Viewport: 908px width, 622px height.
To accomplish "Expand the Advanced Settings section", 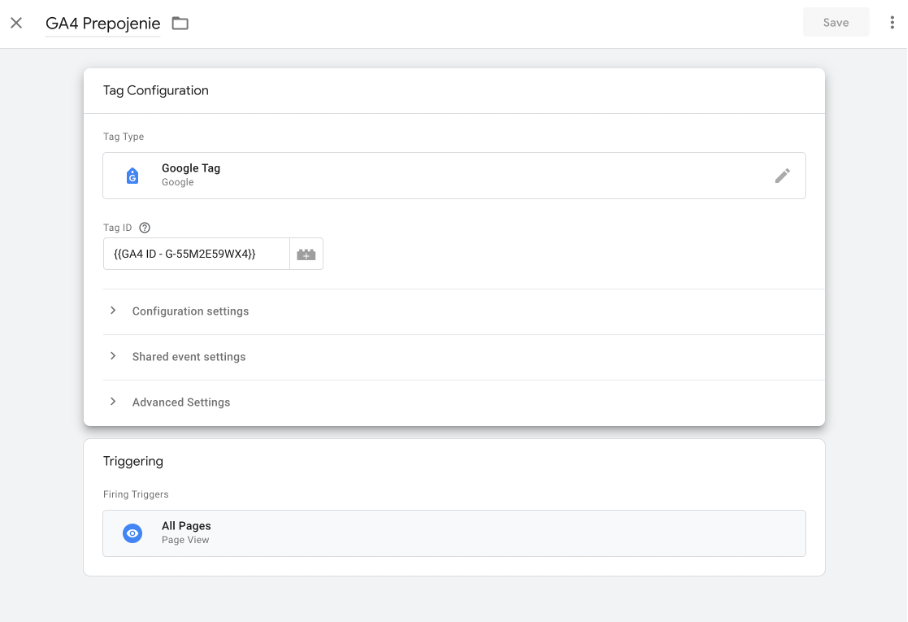I will 180,402.
